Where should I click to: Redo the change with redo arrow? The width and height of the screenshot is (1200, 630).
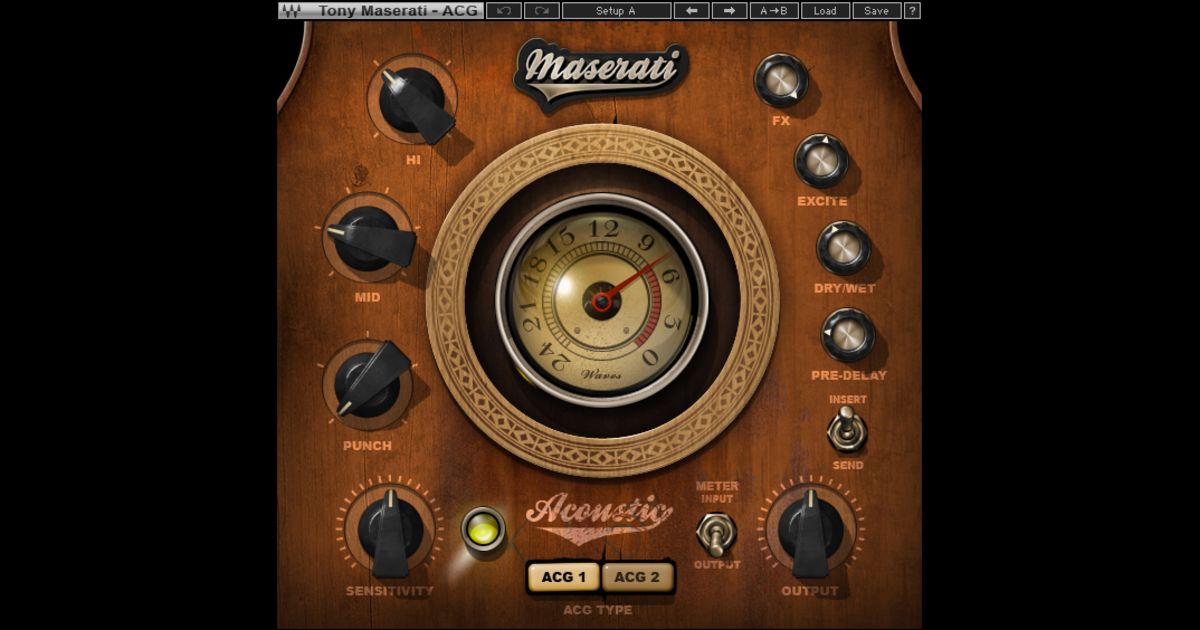(541, 11)
